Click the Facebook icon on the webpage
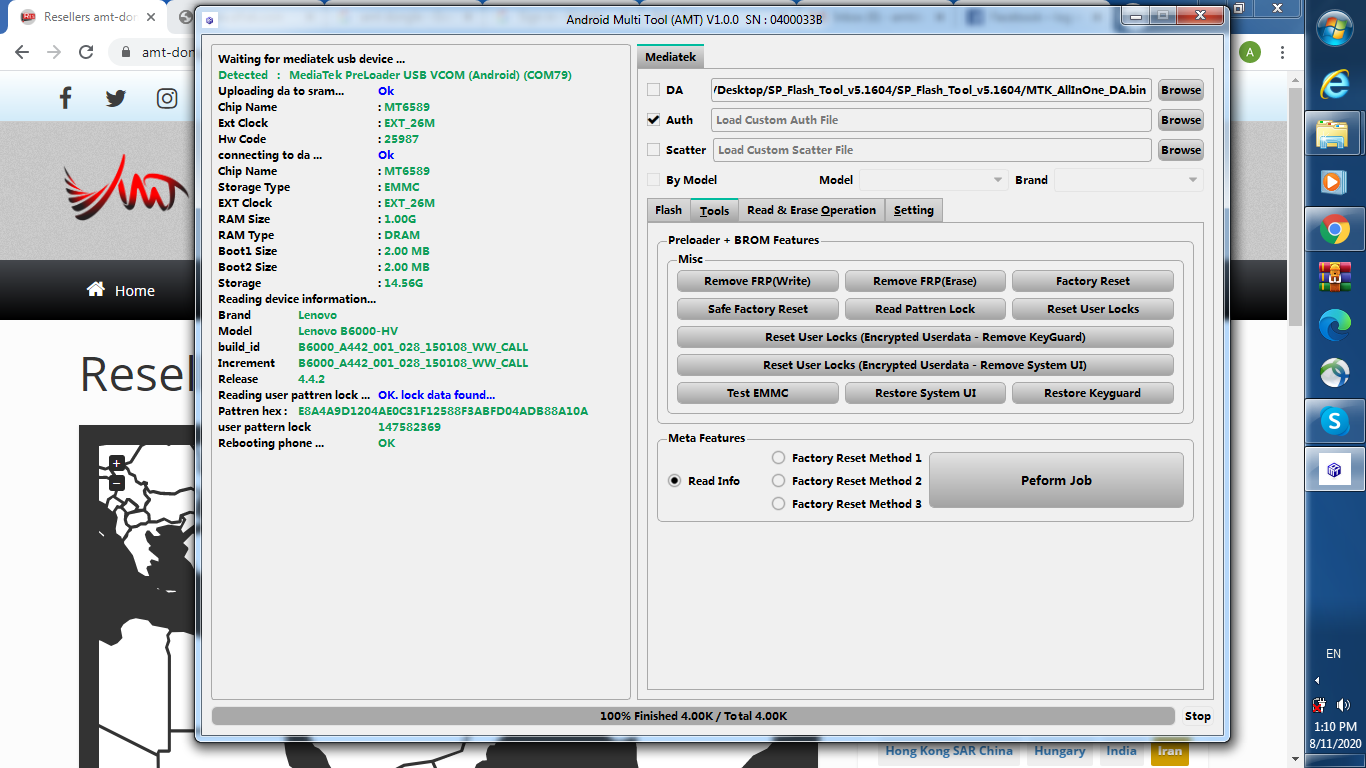The image size is (1366, 768). click(66, 97)
